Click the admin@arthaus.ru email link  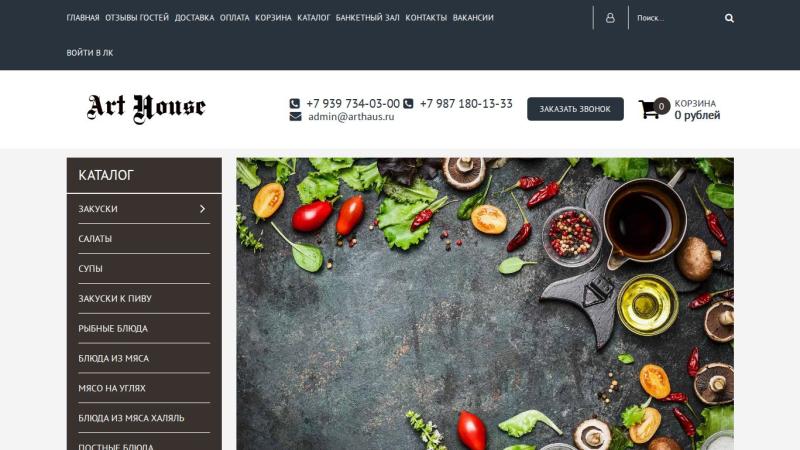coord(351,116)
